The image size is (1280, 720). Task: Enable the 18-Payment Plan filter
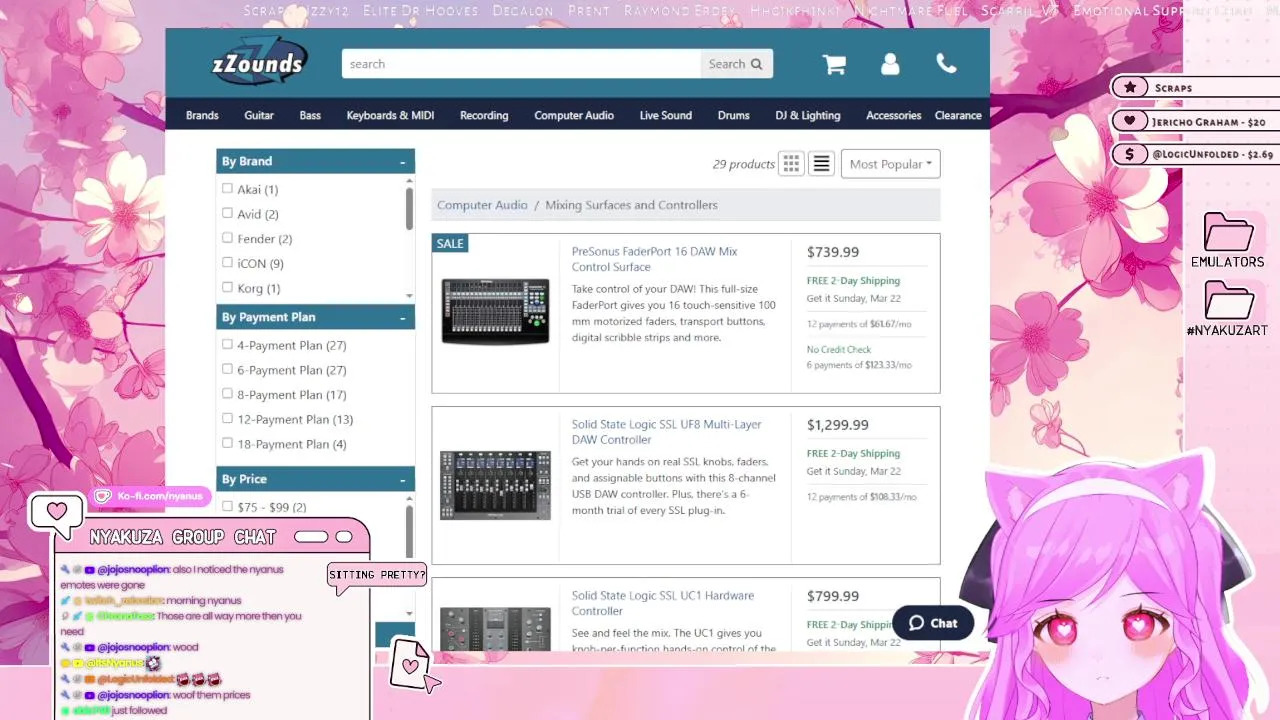tap(227, 443)
